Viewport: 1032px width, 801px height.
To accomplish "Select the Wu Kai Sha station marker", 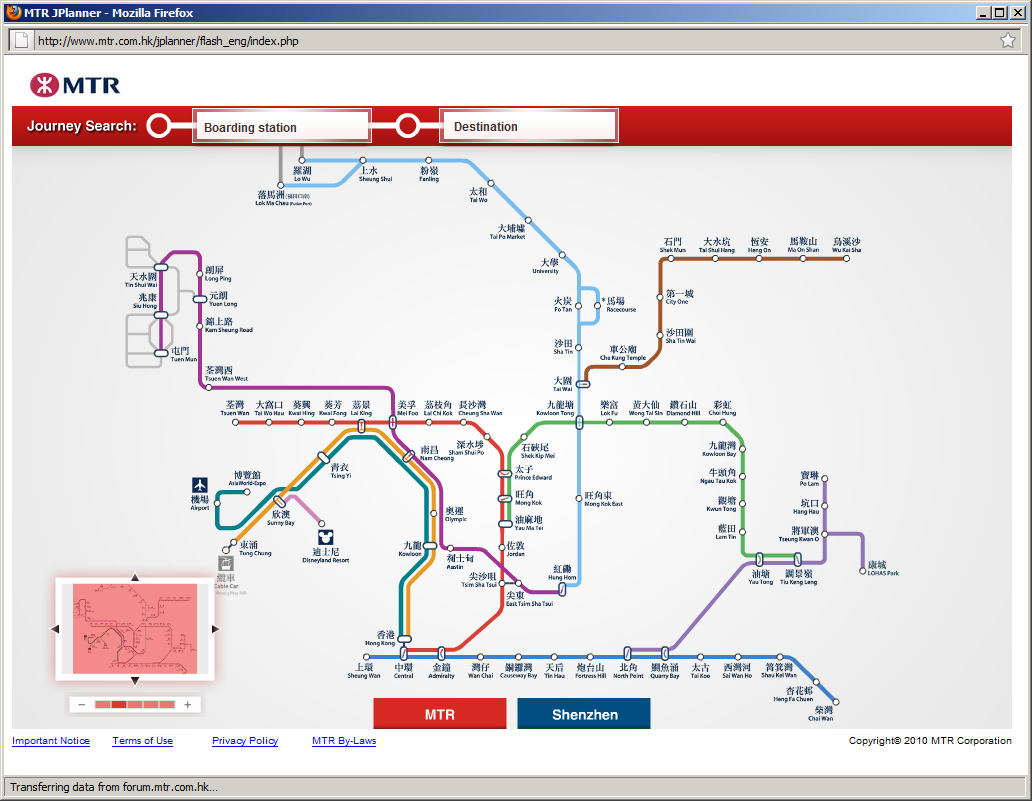I will (x=846, y=259).
